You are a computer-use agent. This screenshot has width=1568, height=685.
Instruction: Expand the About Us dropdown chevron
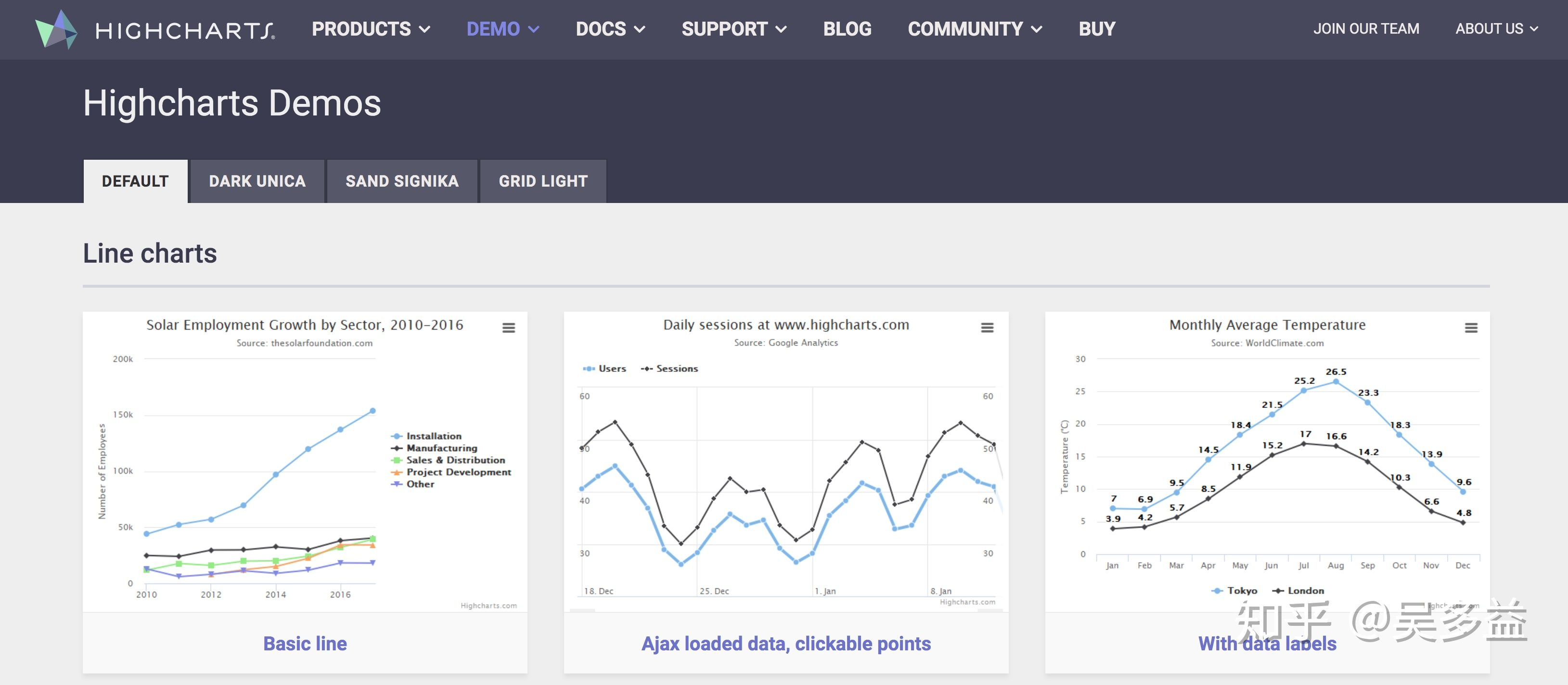(x=1534, y=29)
